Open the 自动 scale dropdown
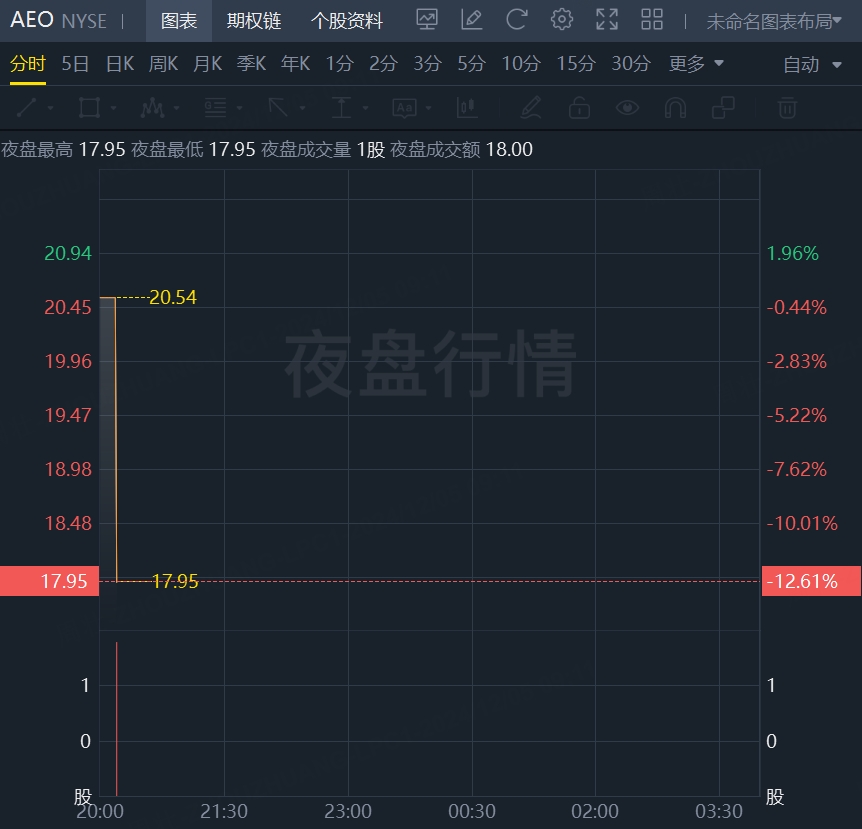The image size is (862, 829). tap(812, 65)
